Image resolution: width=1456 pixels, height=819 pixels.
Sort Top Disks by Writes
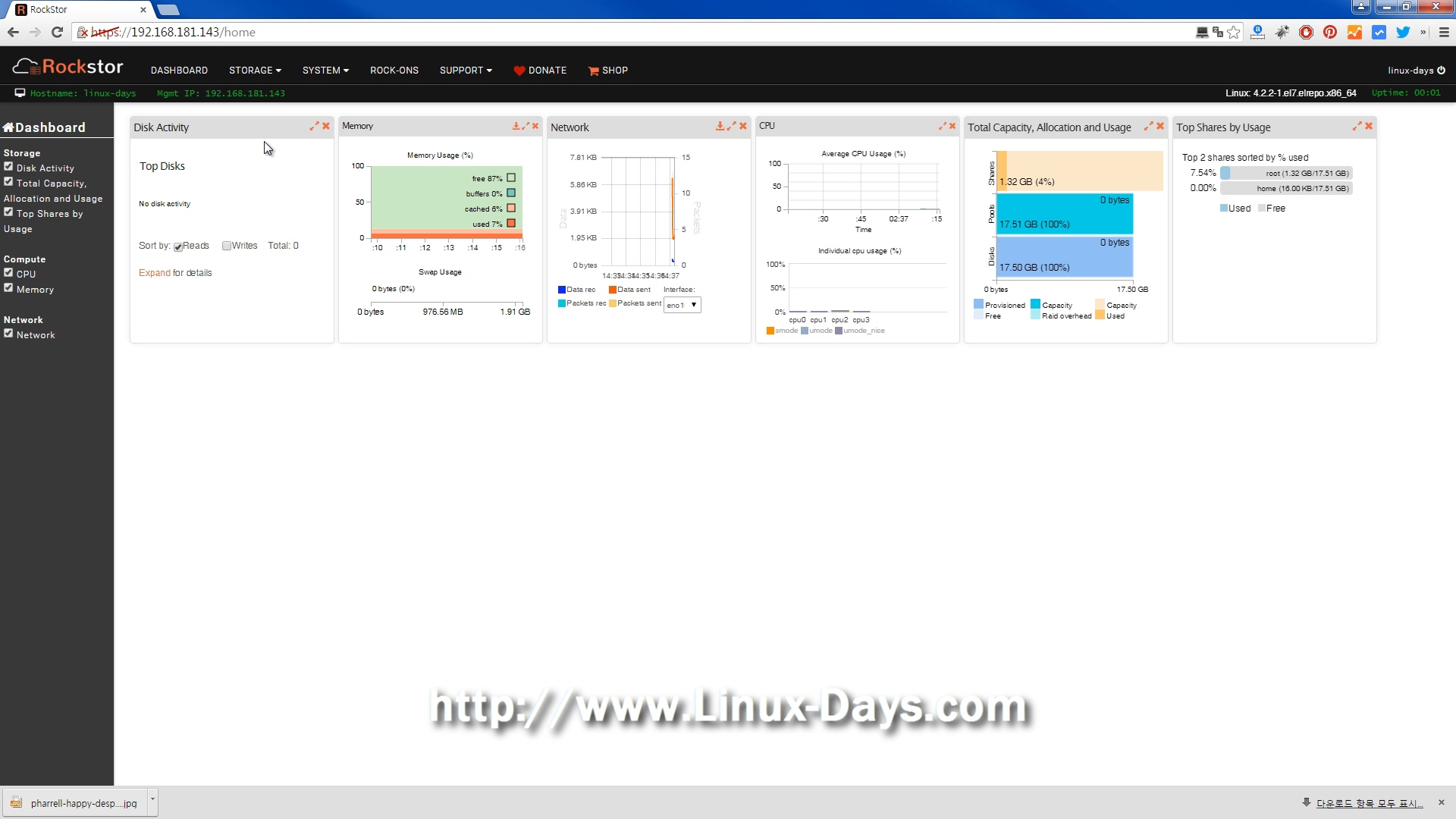227,246
